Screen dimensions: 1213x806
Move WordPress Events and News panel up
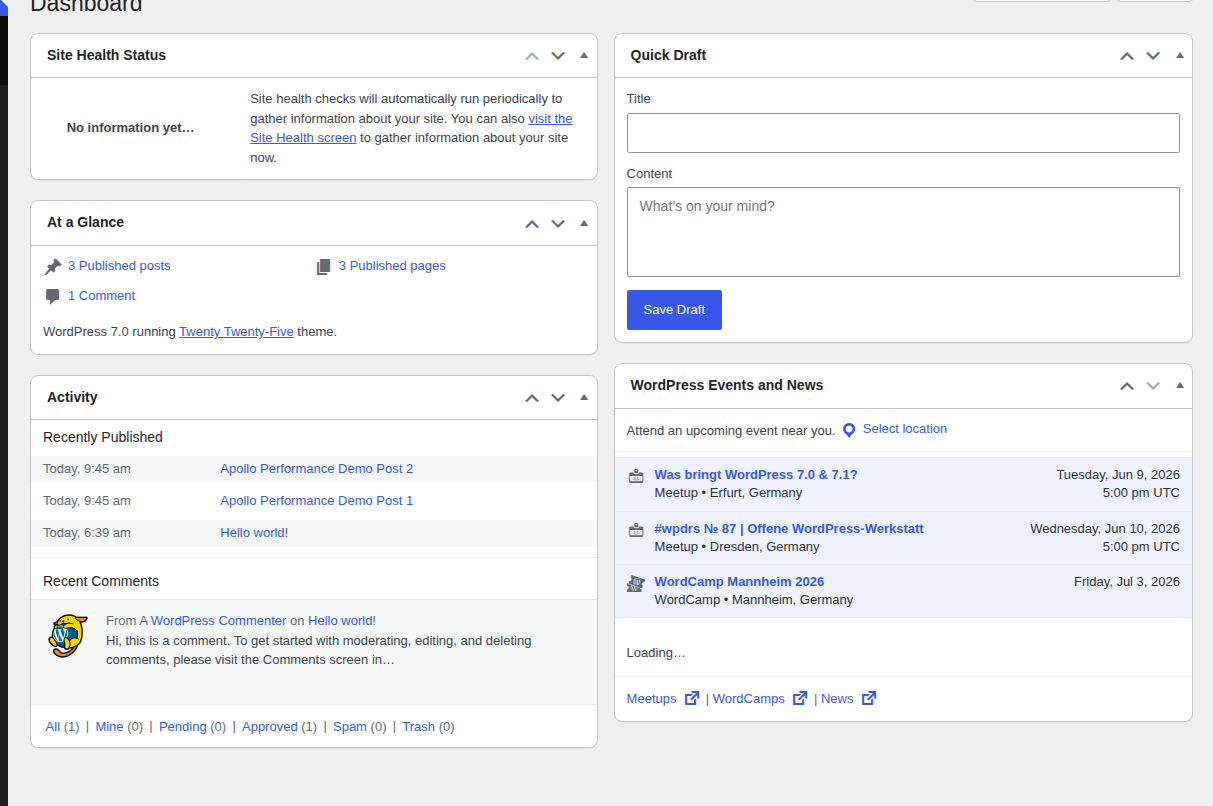point(1127,386)
